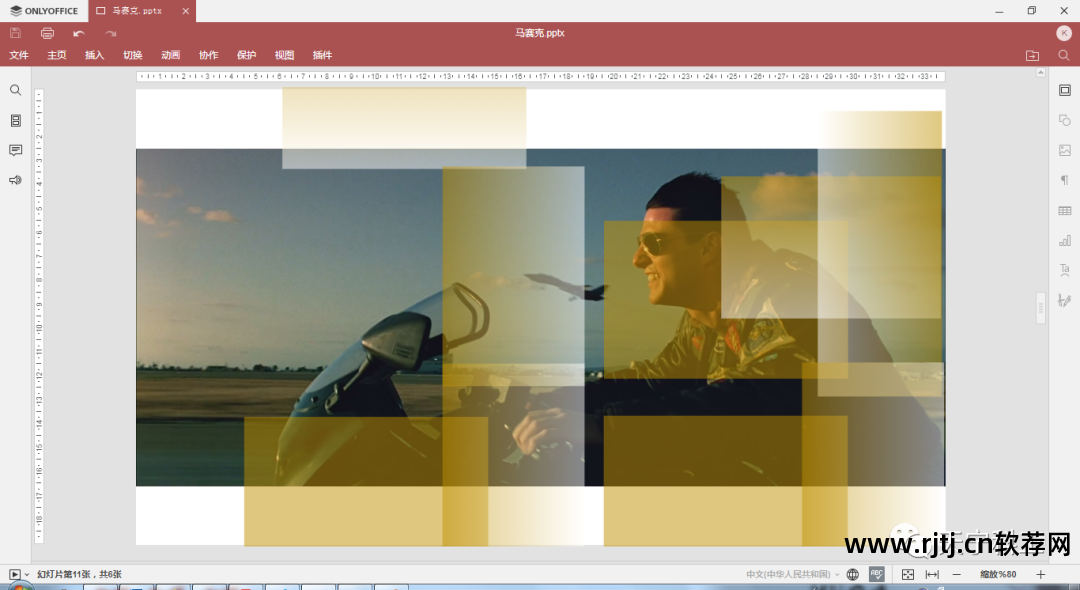This screenshot has width=1080, height=590.
Task: Open the comments panel
Action: 15,150
